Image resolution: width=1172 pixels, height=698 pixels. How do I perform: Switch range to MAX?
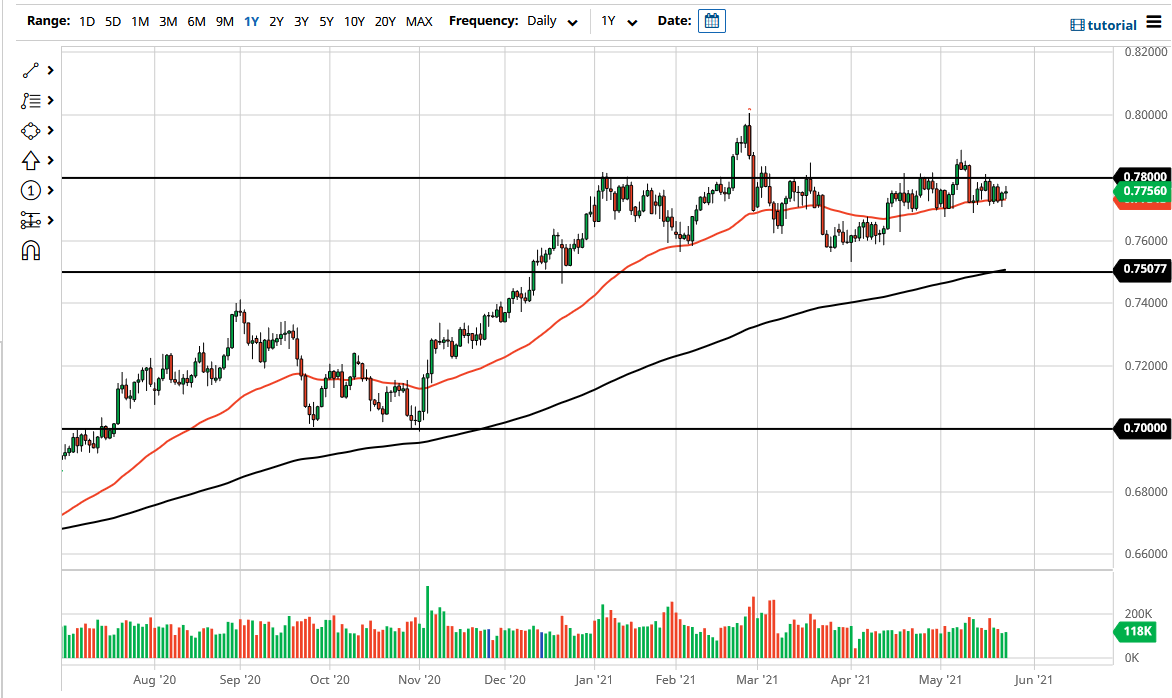coord(420,20)
